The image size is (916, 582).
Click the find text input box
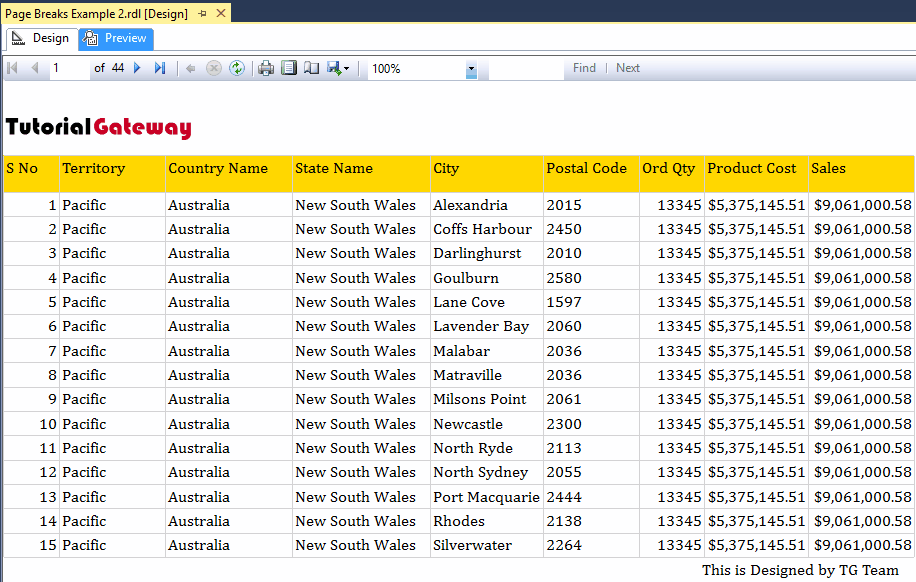pyautogui.click(x=525, y=68)
